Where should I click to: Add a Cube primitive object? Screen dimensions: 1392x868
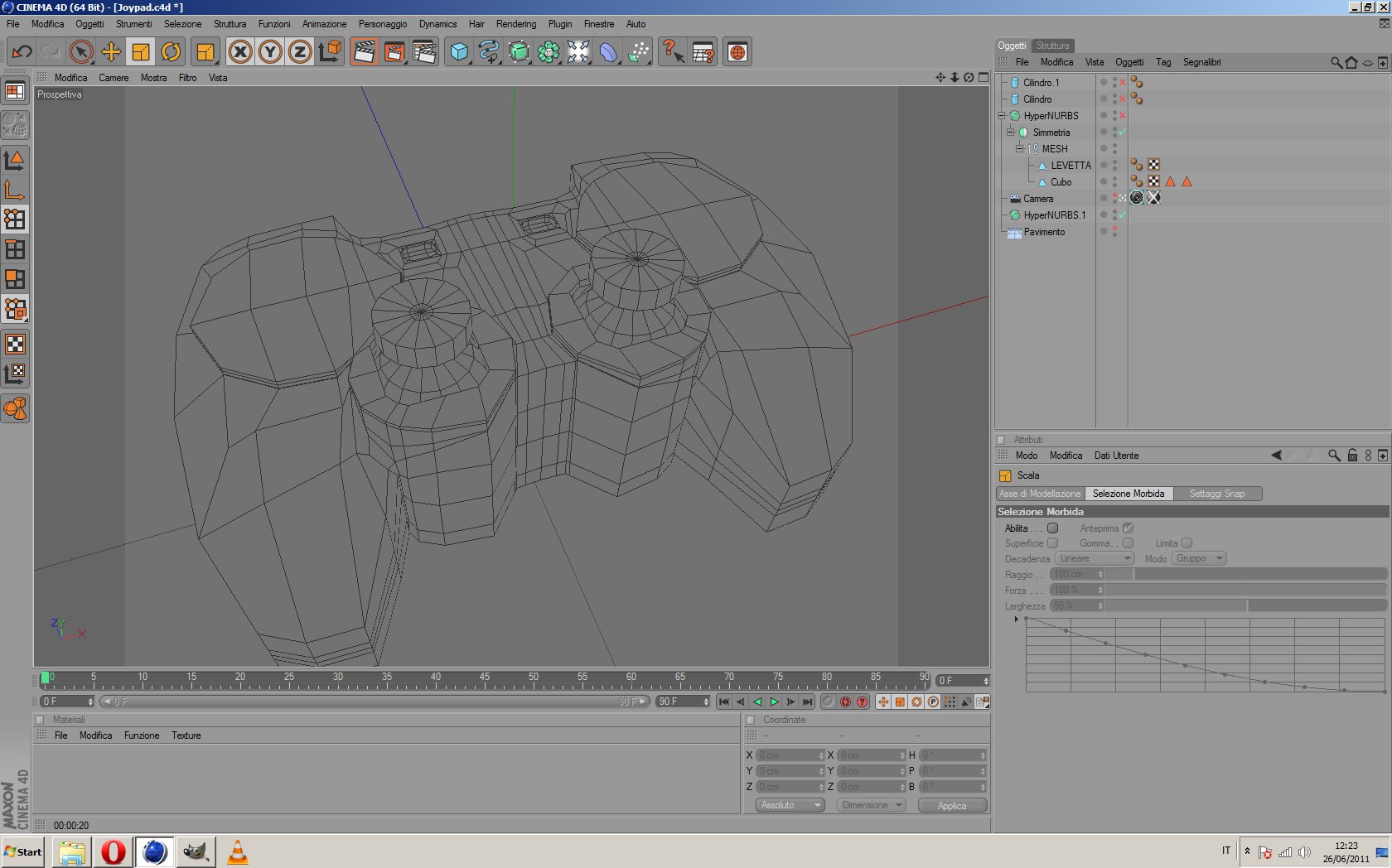pos(458,52)
